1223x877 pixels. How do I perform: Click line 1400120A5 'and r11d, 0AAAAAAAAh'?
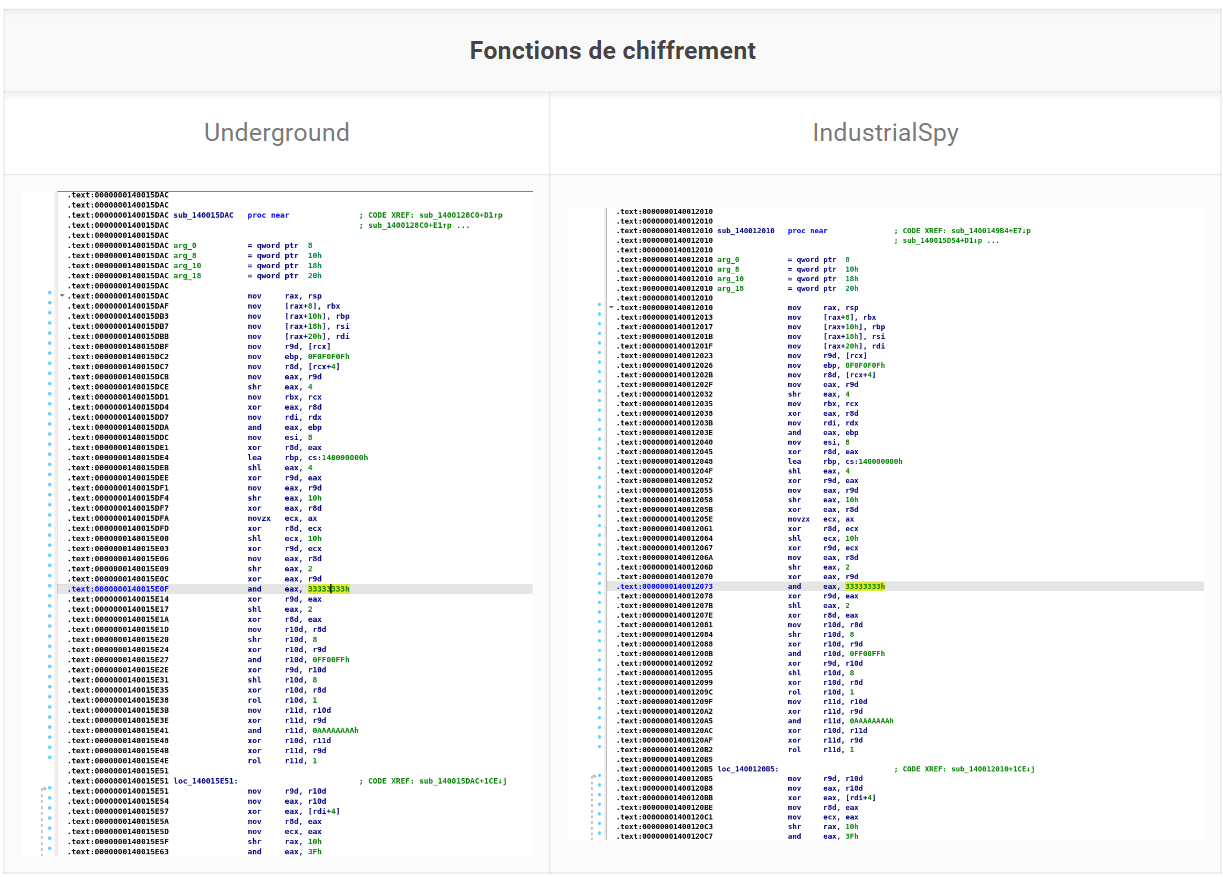(756, 721)
